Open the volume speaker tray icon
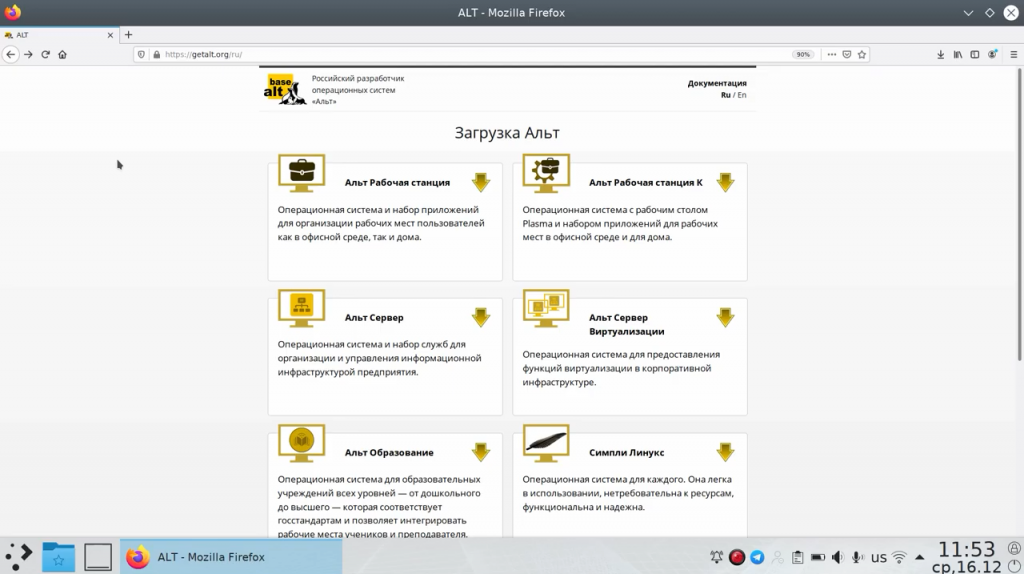 tap(838, 557)
